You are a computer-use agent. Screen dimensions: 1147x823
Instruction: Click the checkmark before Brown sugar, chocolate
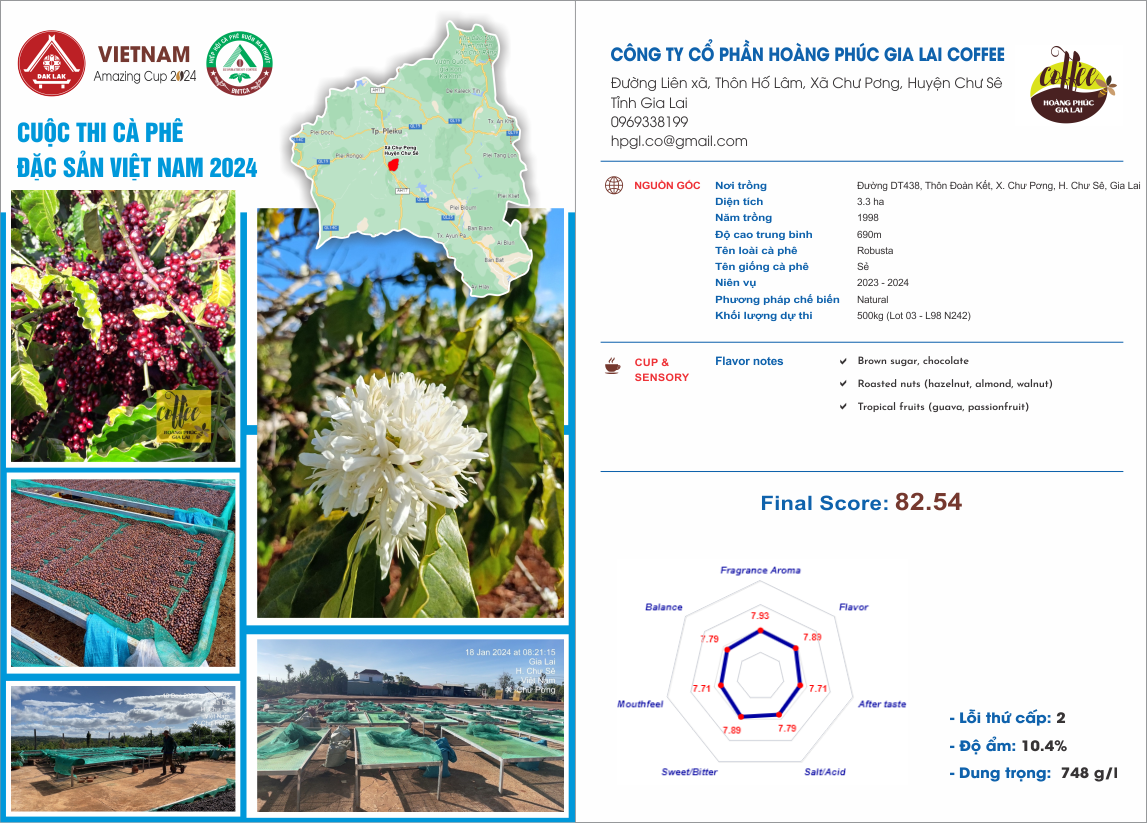click(x=843, y=361)
